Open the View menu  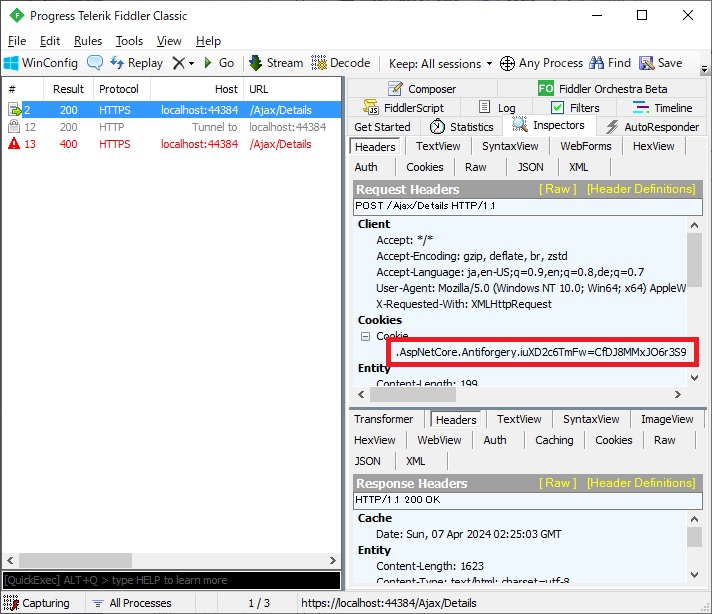[169, 41]
